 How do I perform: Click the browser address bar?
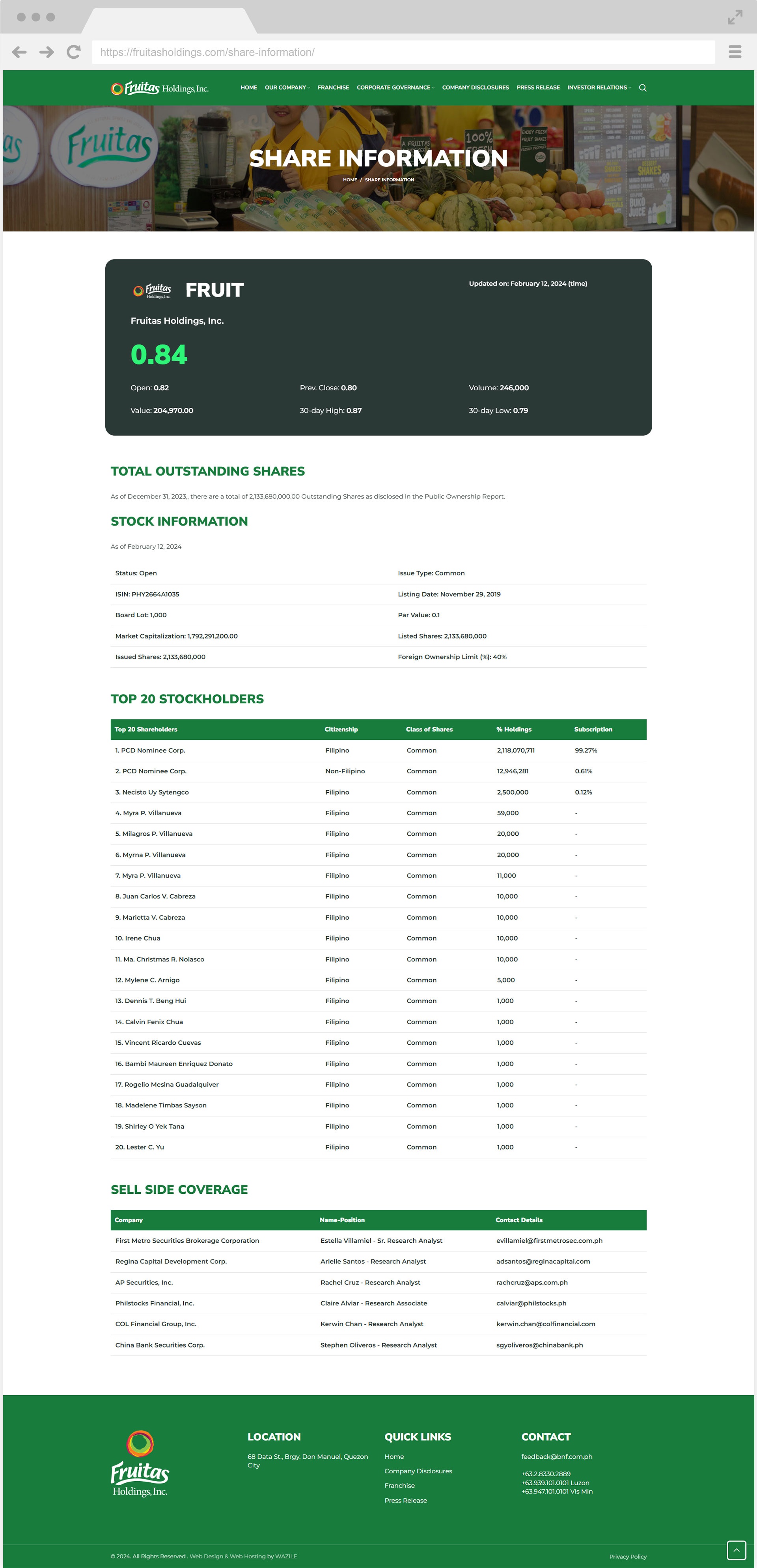pos(403,52)
